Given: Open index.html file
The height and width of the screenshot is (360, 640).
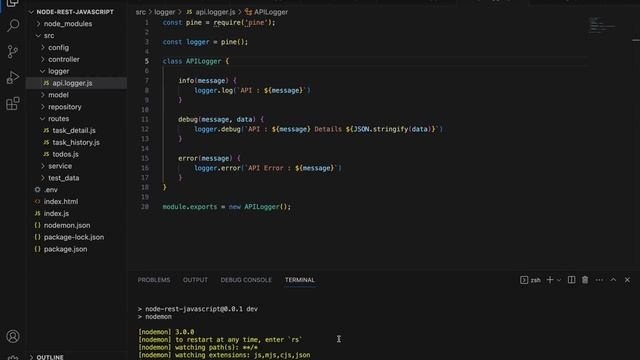Looking at the screenshot, I should 60,202.
